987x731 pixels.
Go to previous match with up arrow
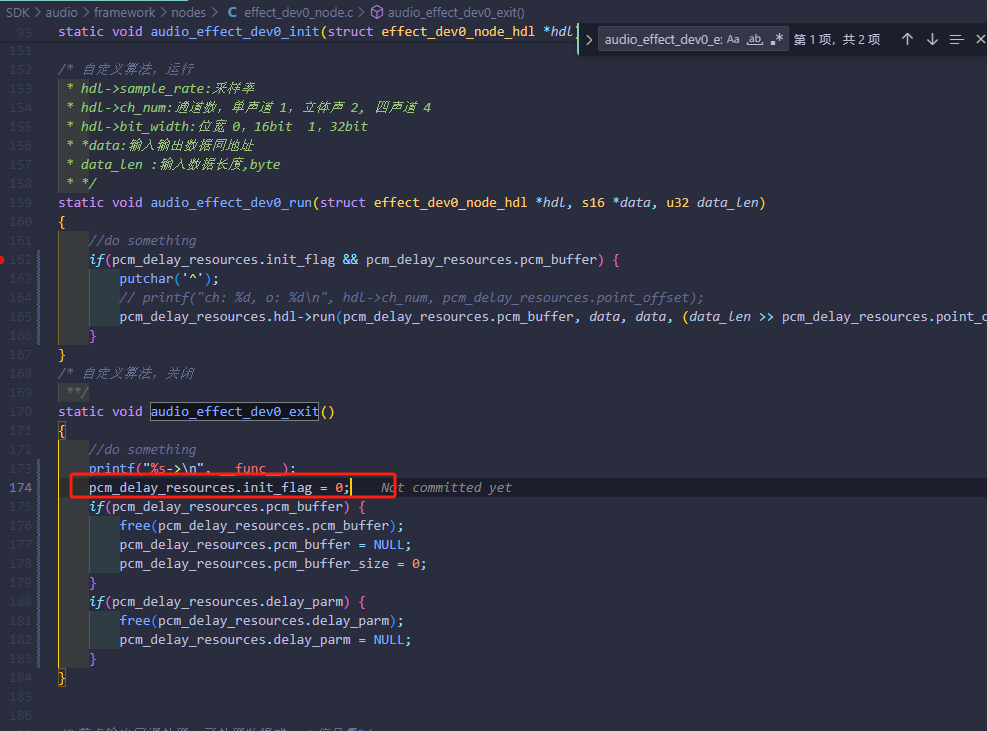(907, 40)
